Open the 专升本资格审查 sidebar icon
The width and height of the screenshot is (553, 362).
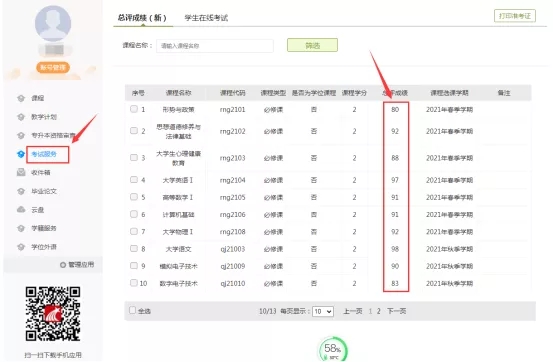point(21,135)
